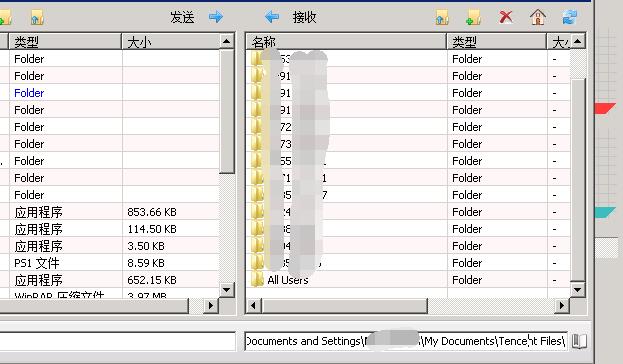Click the right pane vertical scrollbar thumb

point(578,180)
